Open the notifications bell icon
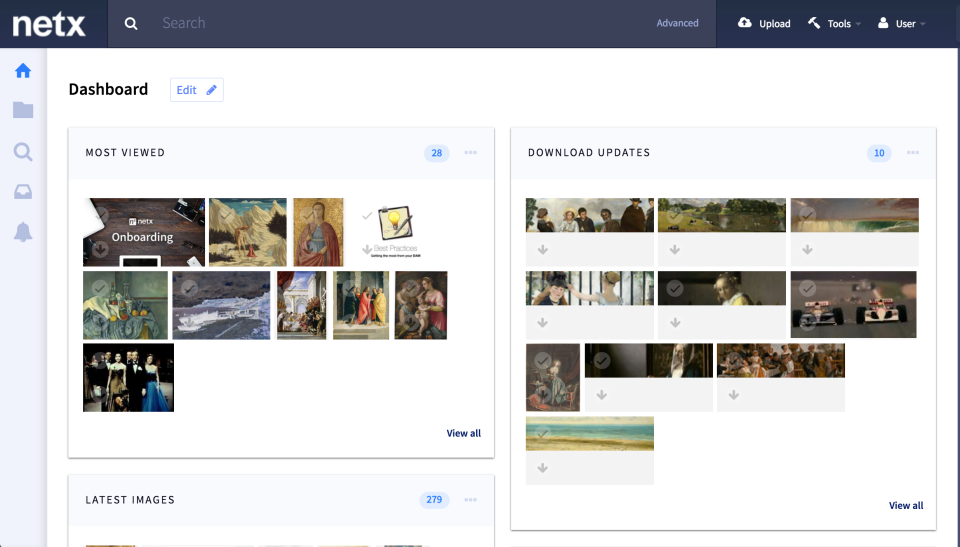 23,232
